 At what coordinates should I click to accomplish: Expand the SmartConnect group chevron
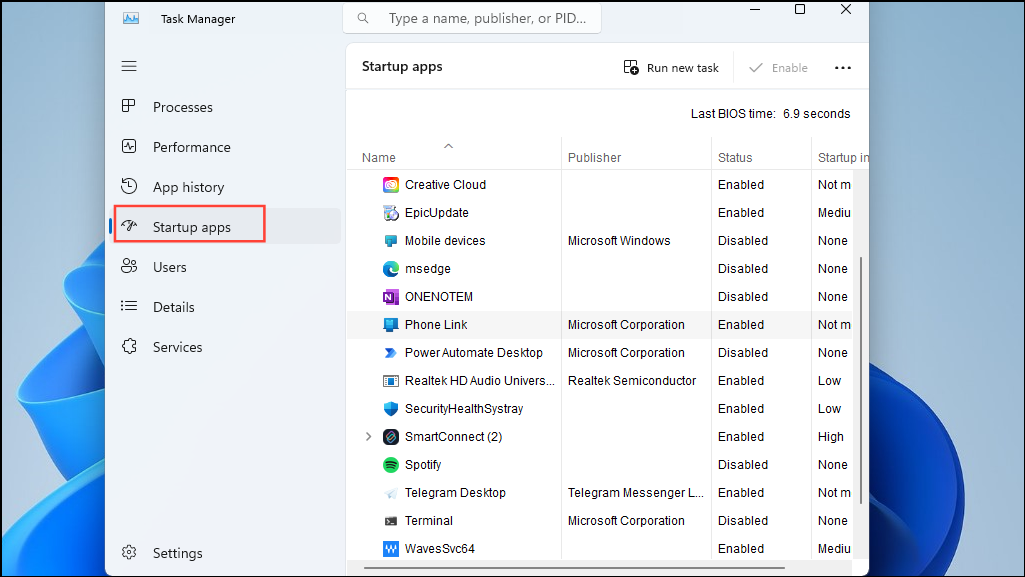[368, 437]
